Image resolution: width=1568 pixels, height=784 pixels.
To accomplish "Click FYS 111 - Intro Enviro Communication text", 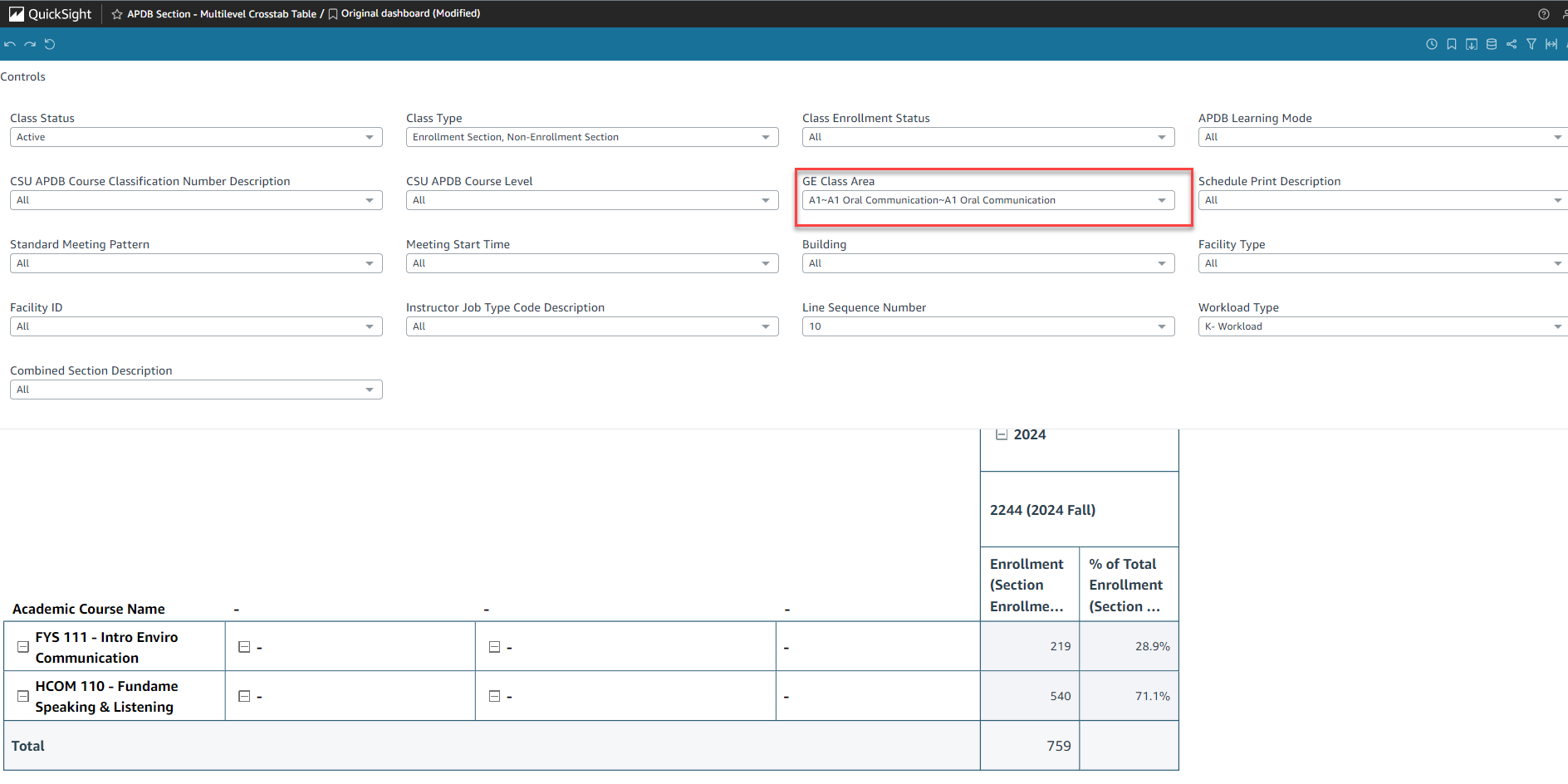I will 106,647.
